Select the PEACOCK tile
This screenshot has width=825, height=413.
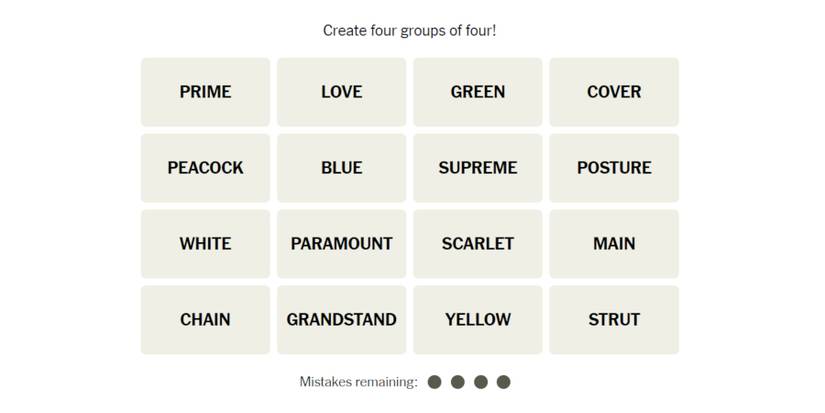tap(205, 168)
